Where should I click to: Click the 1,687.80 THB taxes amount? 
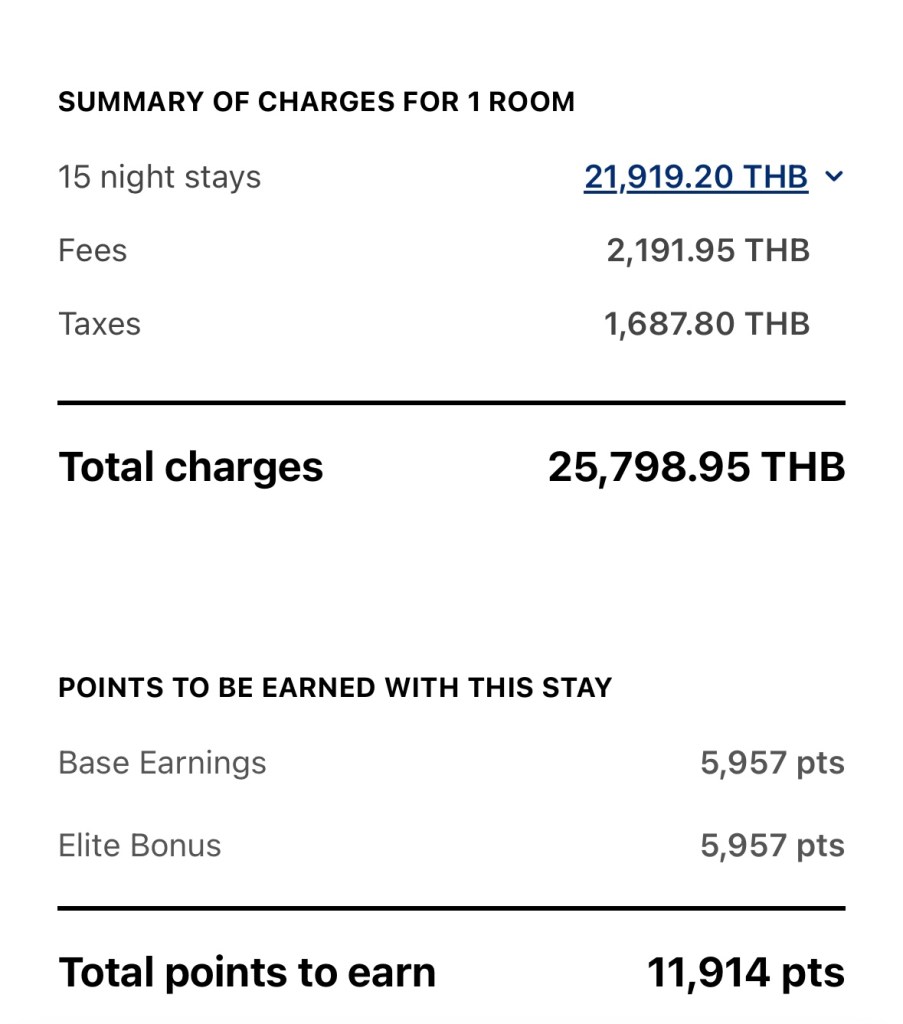[x=706, y=324]
